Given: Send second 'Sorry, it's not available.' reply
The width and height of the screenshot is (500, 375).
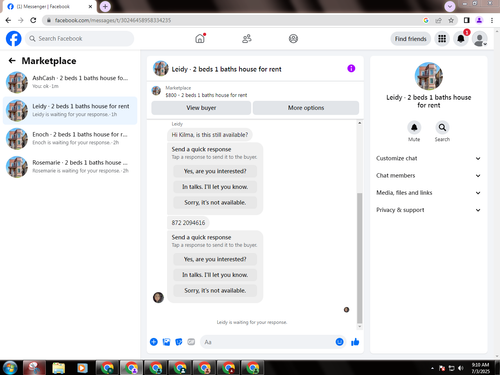Looking at the screenshot, I should click(215, 290).
